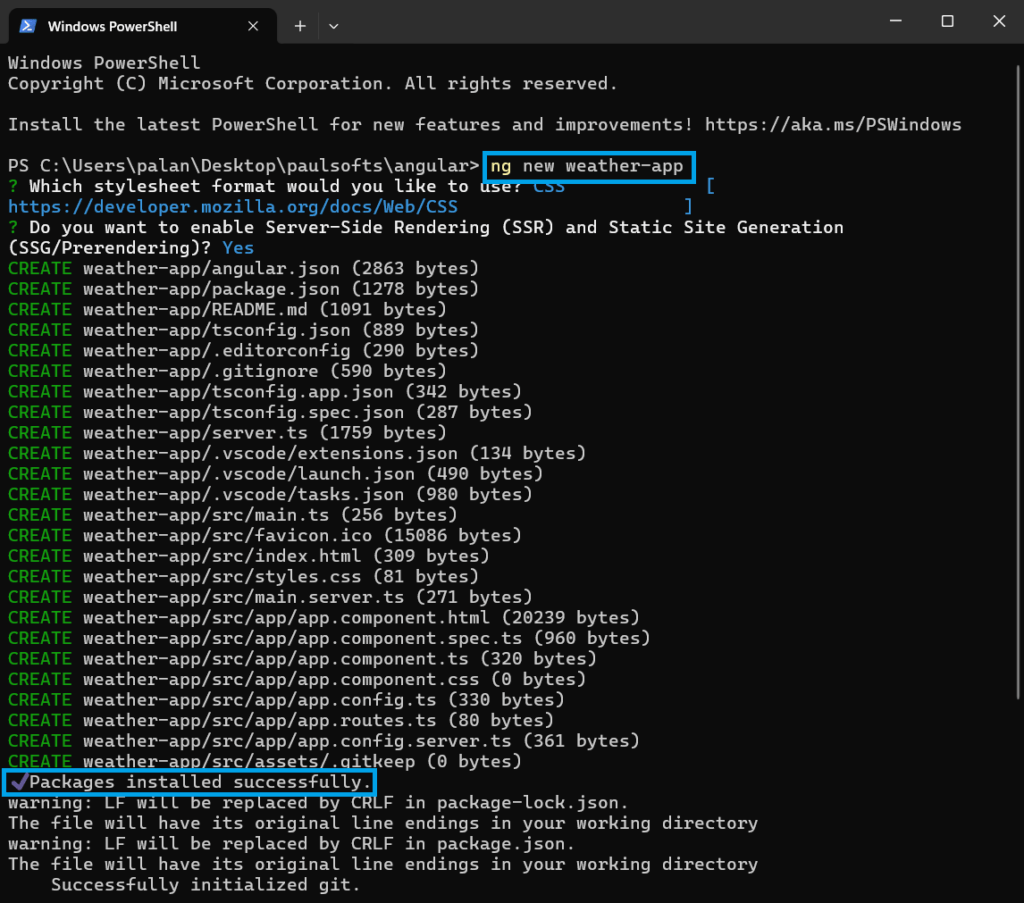
Task: Click the CRLF warning for package-lock.json
Action: point(318,803)
